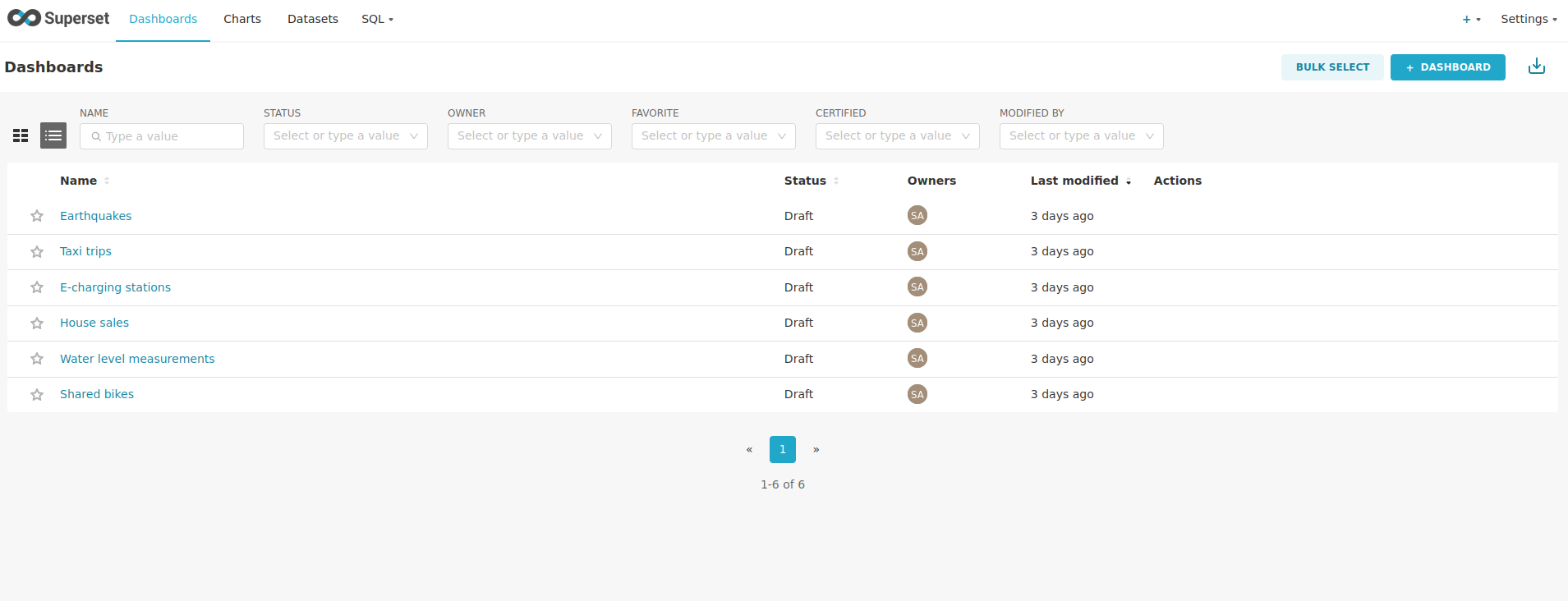Star the Shared bikes dashboard
Screen dimensions: 1568x601
(37, 395)
